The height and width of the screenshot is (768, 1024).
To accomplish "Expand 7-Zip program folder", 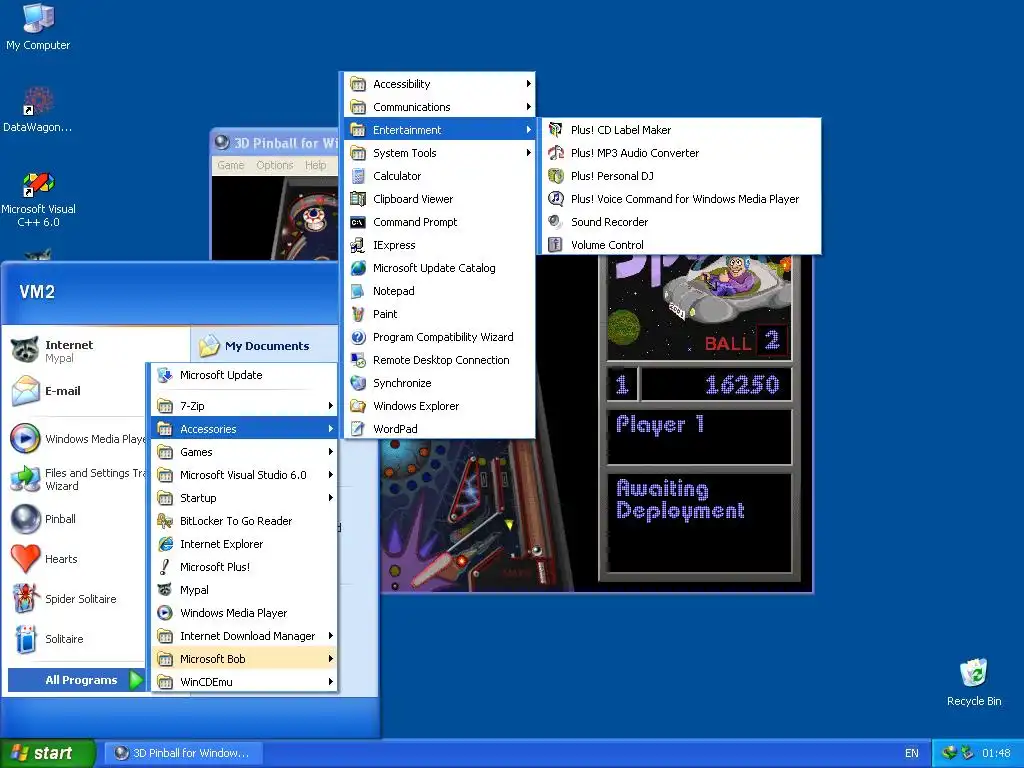I will click(245, 406).
